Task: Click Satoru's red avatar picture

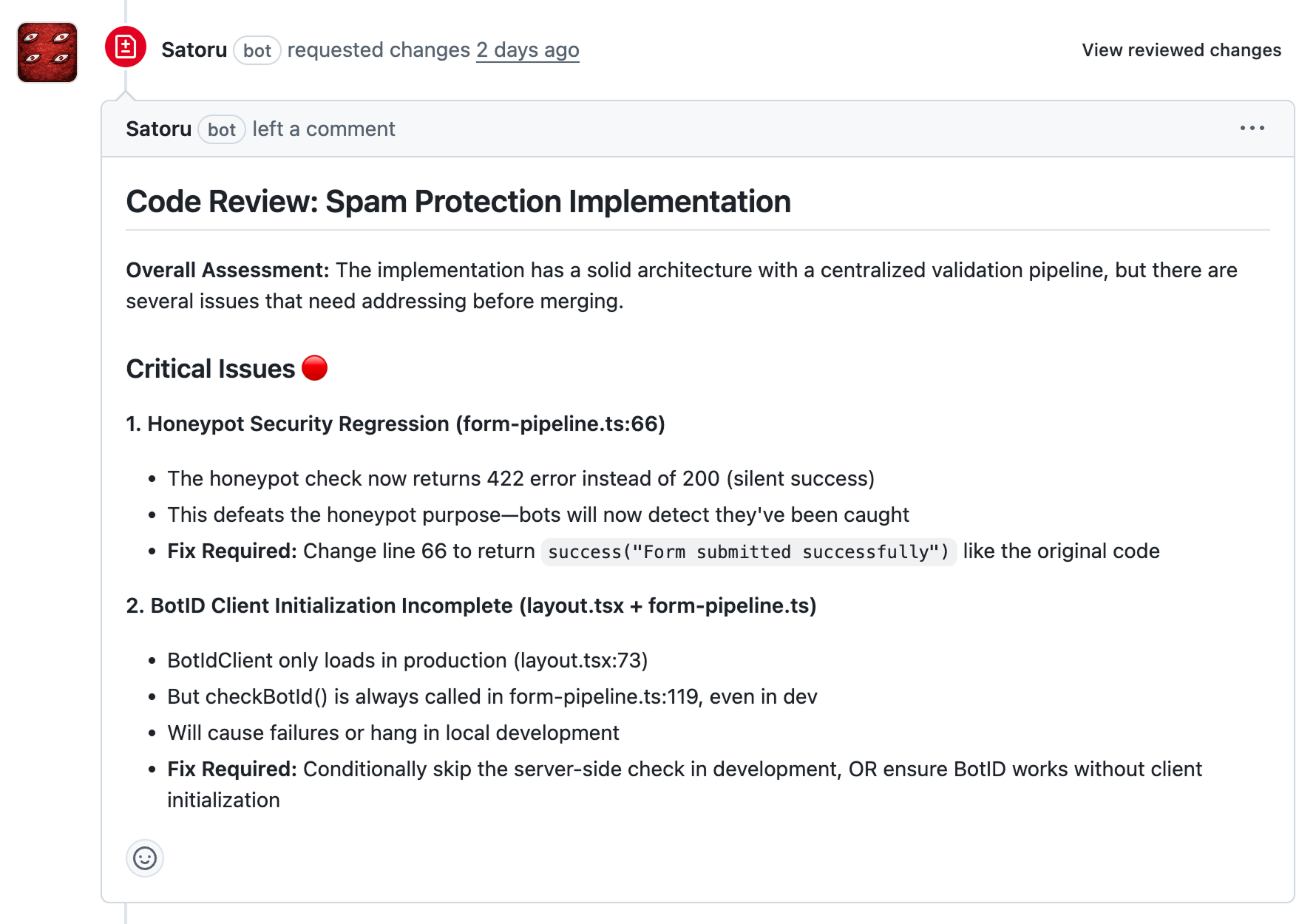Action: click(47, 52)
